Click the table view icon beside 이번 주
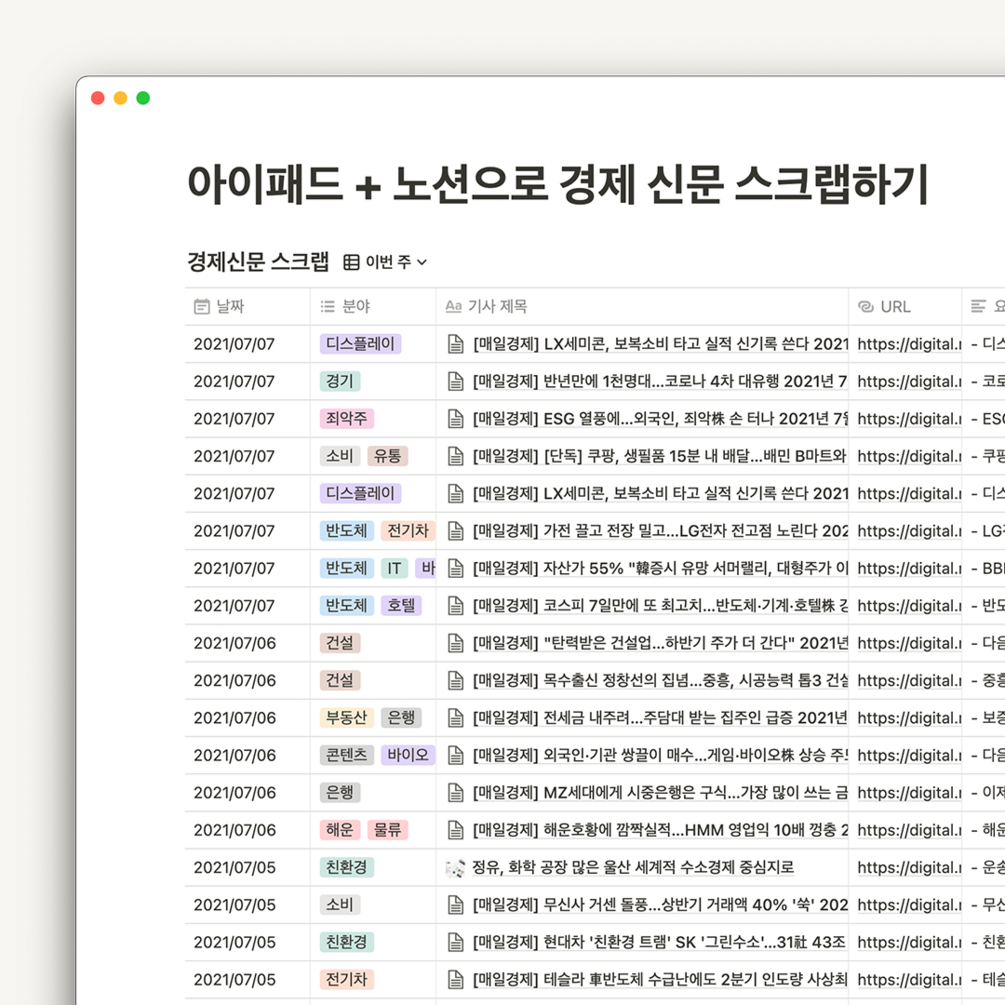 (x=351, y=262)
